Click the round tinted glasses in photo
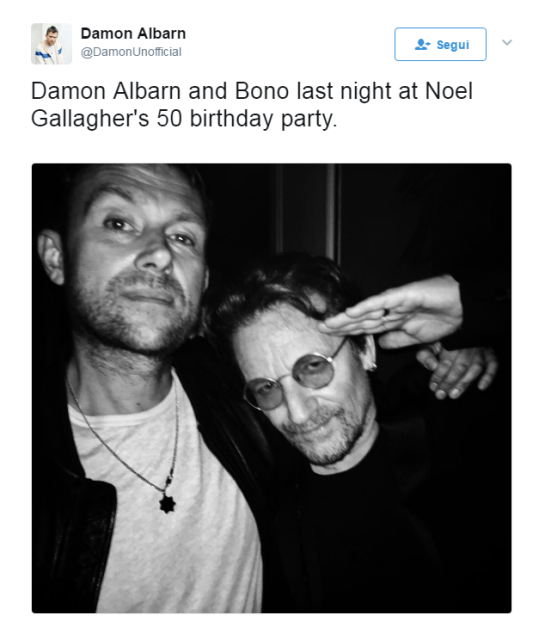The width and height of the screenshot is (545, 621). click(x=291, y=381)
